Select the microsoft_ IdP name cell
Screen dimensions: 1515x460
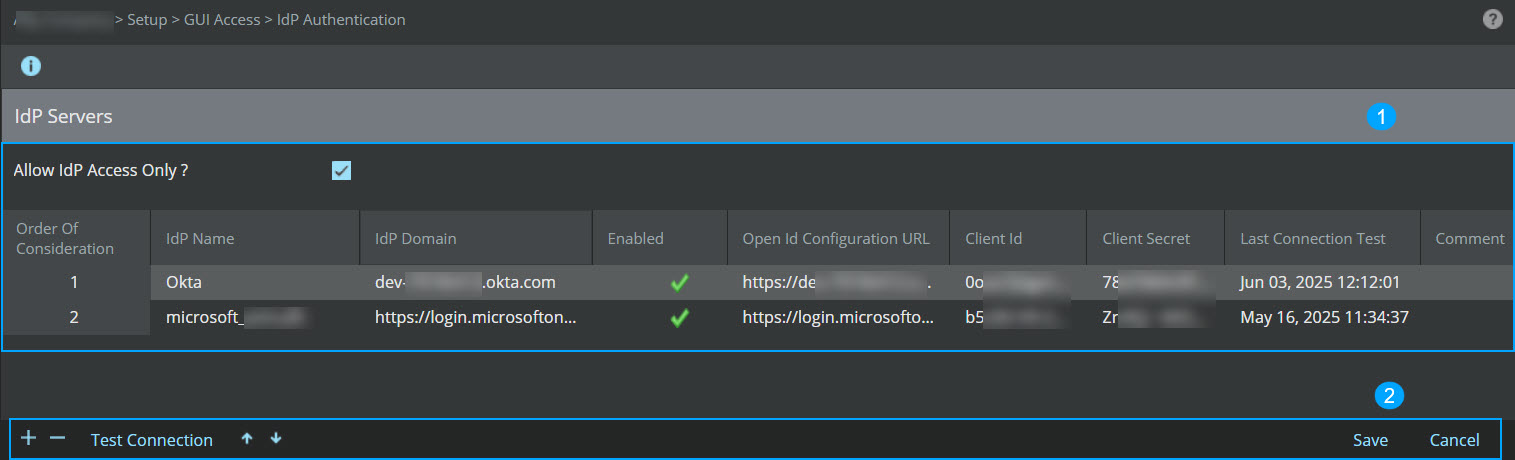[x=255, y=318]
